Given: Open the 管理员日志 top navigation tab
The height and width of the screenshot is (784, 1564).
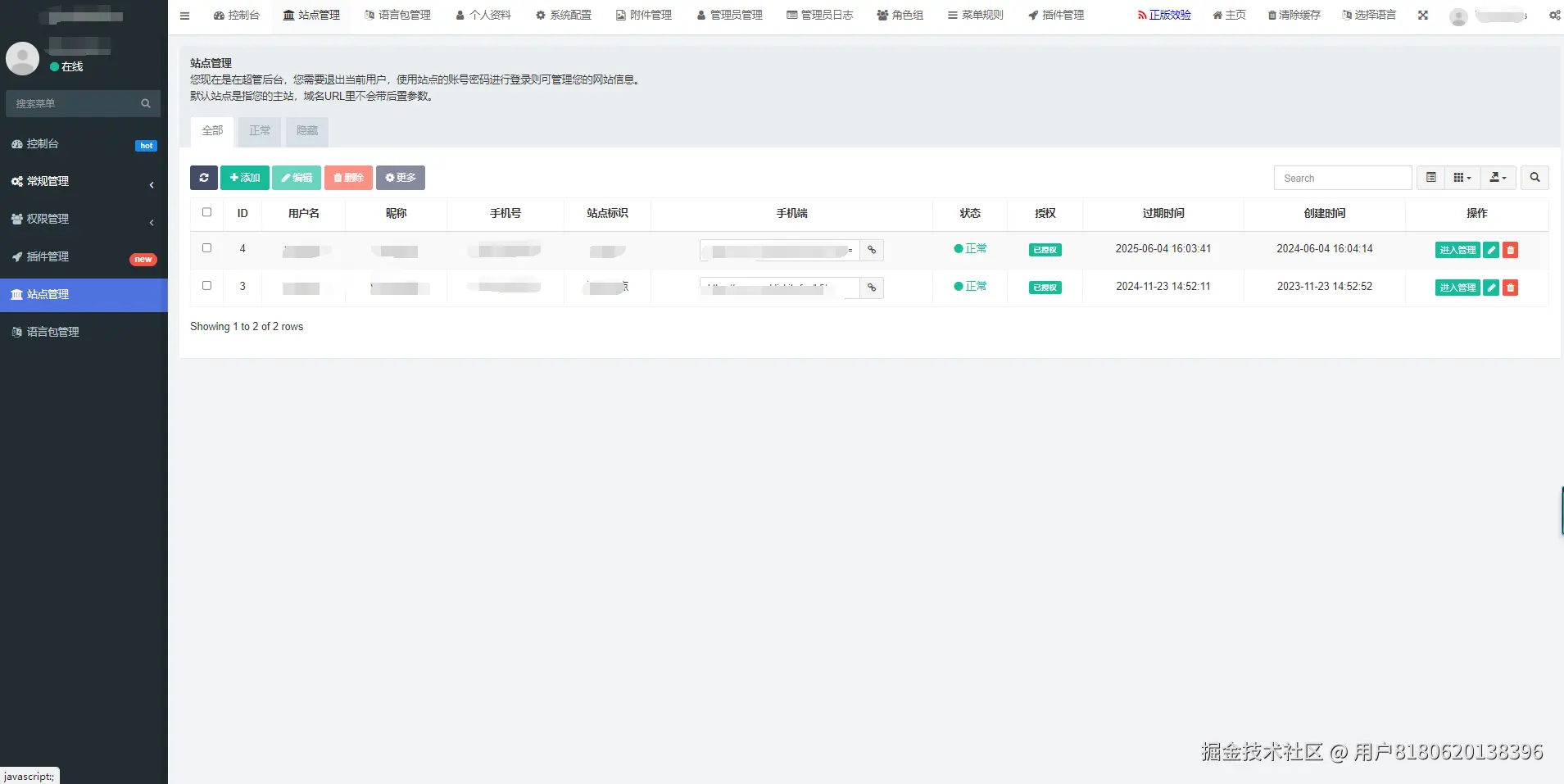Looking at the screenshot, I should [819, 16].
